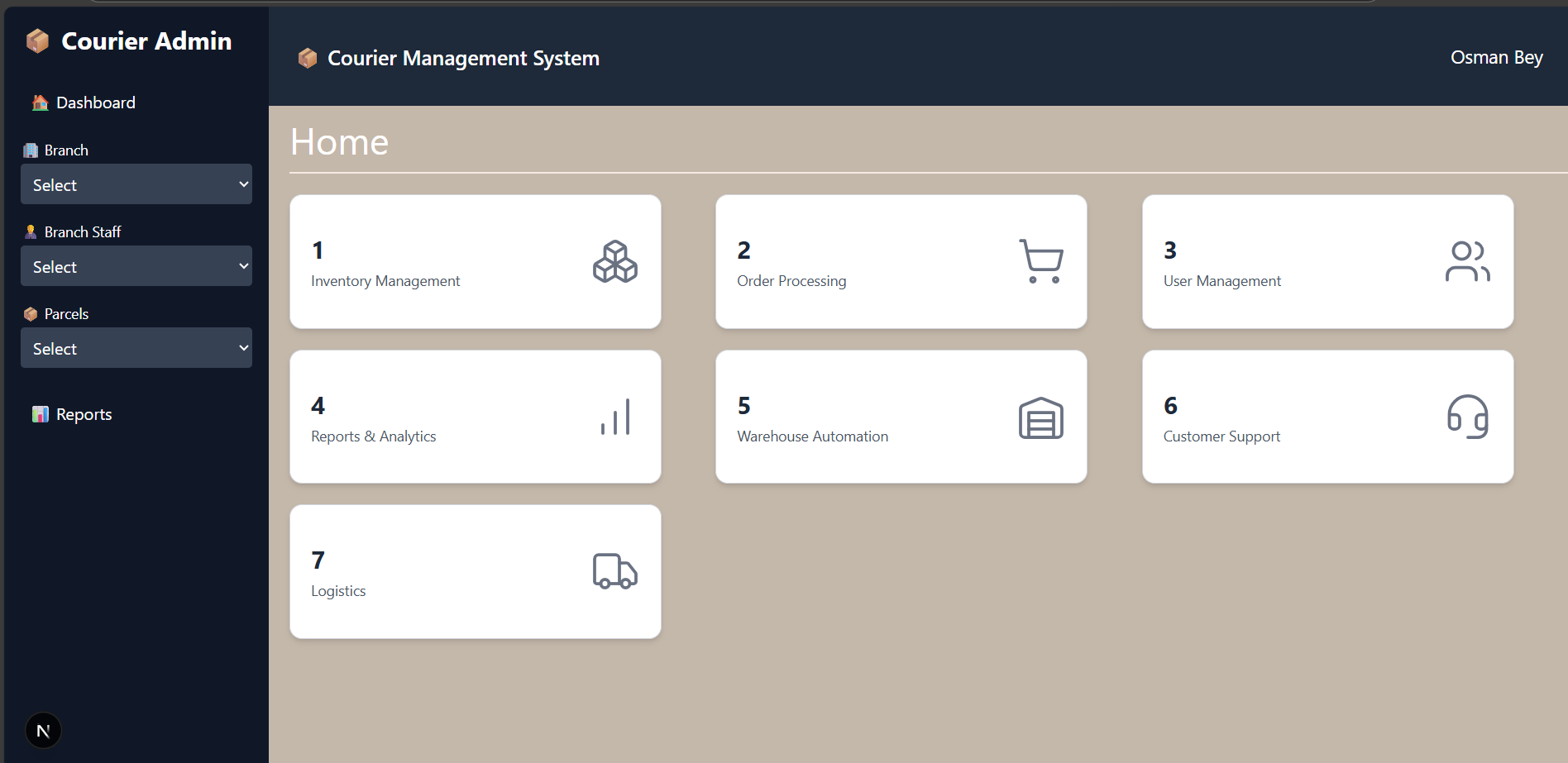Screen dimensions: 1568x763
Task: Click the number 4 on Reports card
Action: (x=318, y=406)
